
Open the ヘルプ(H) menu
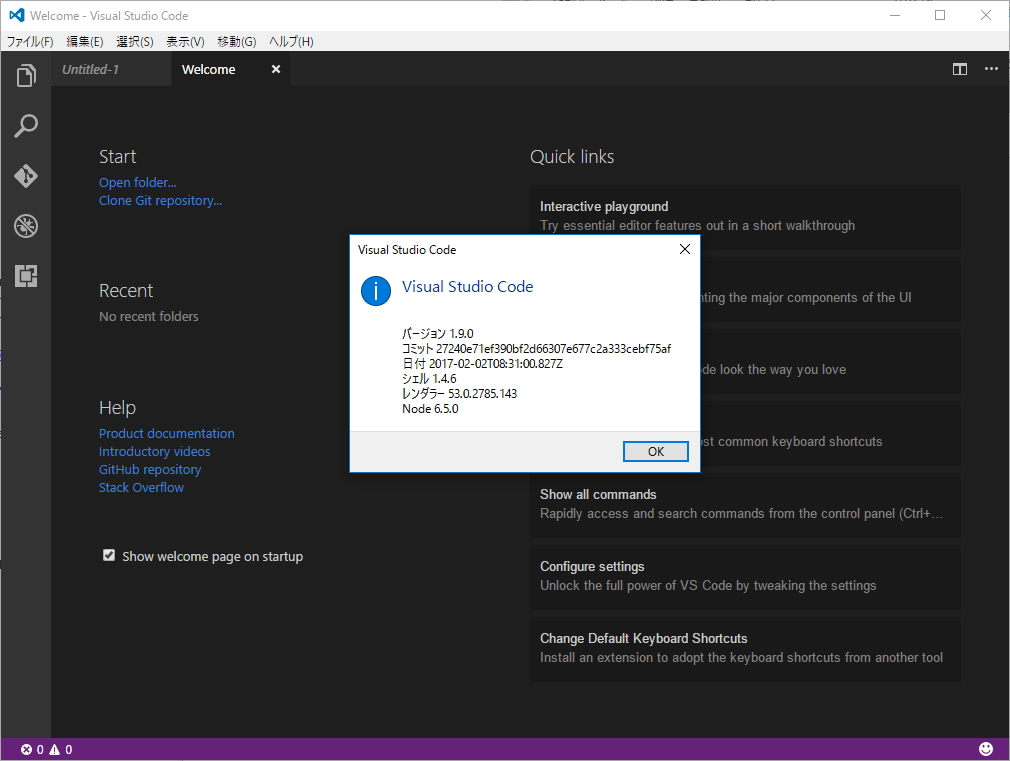coord(290,42)
